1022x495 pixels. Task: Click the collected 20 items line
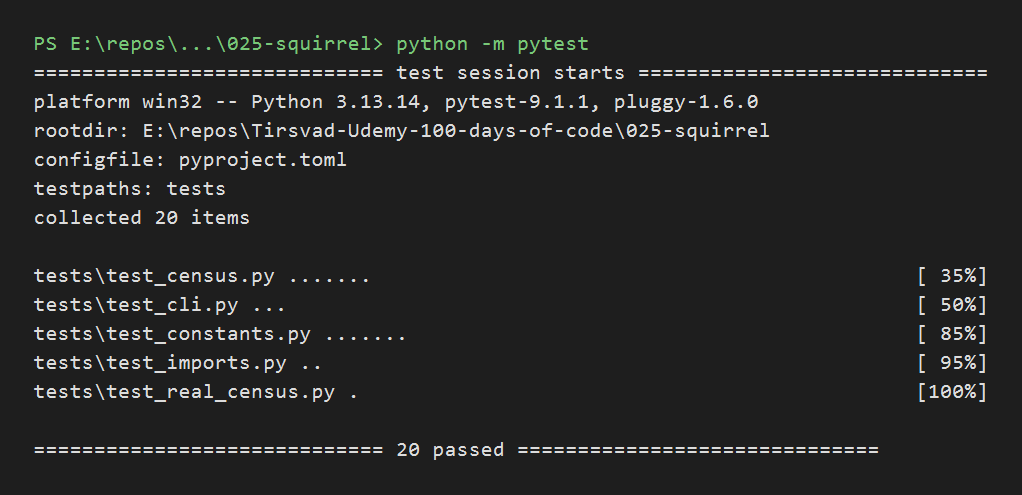click(x=141, y=218)
